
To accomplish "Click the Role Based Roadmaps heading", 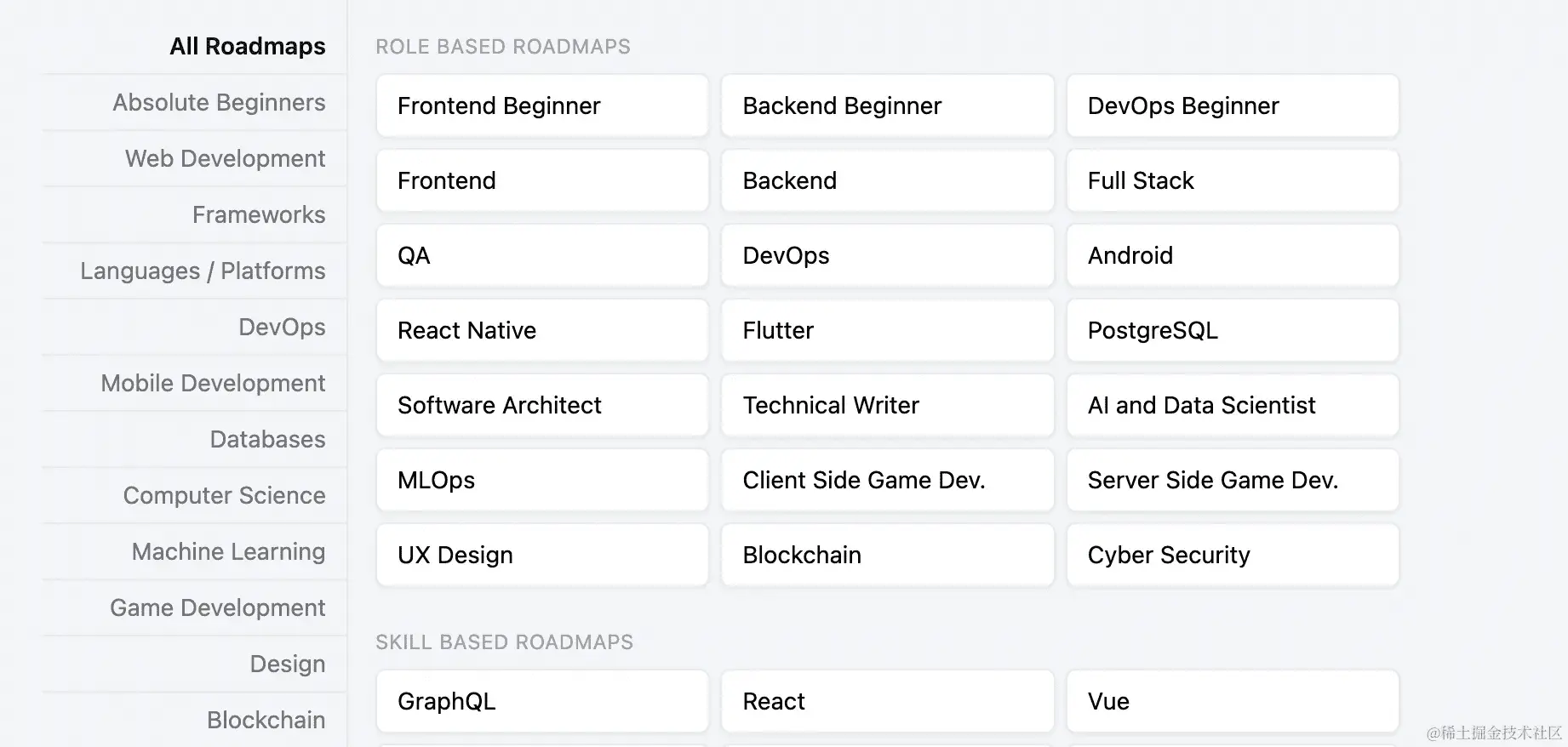I will [503, 47].
